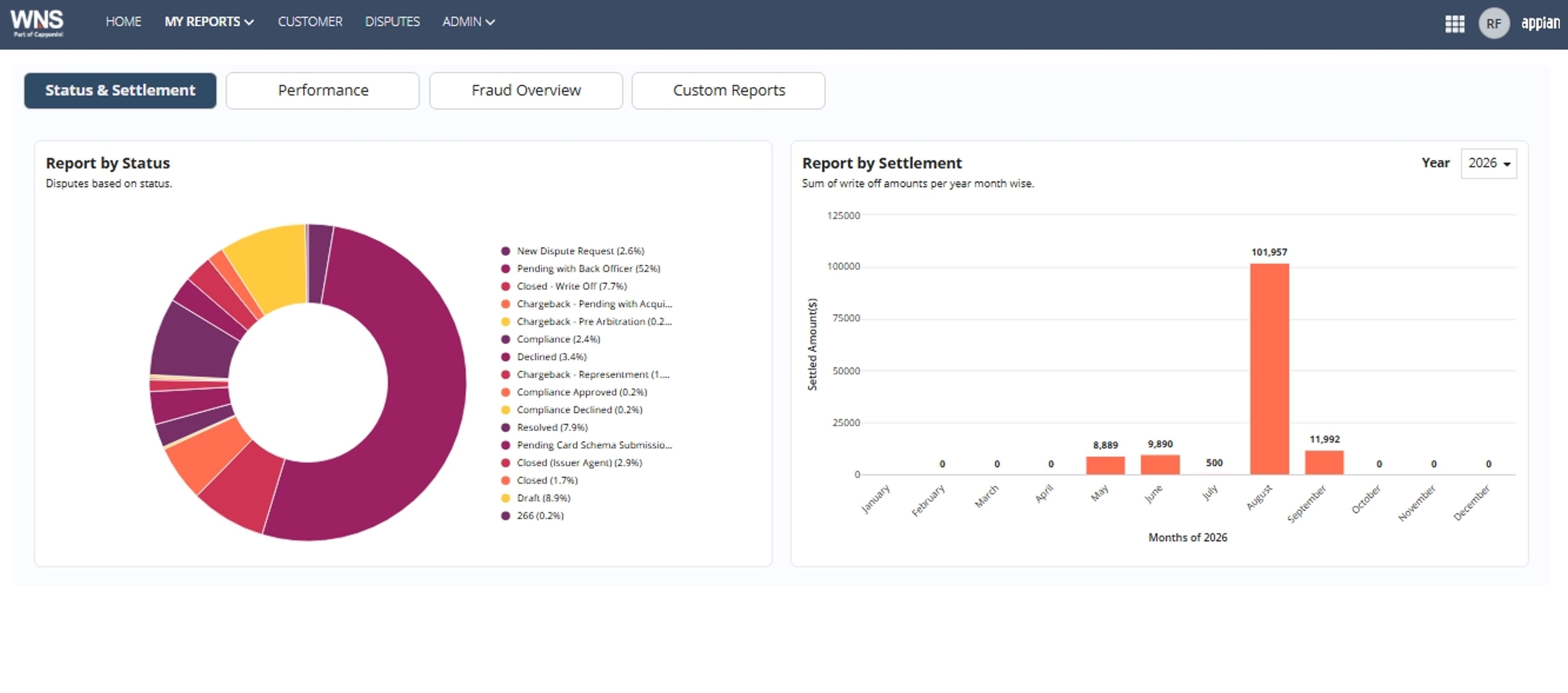Open the apps grid launcher icon
This screenshot has width=1568, height=693.
coord(1454,24)
